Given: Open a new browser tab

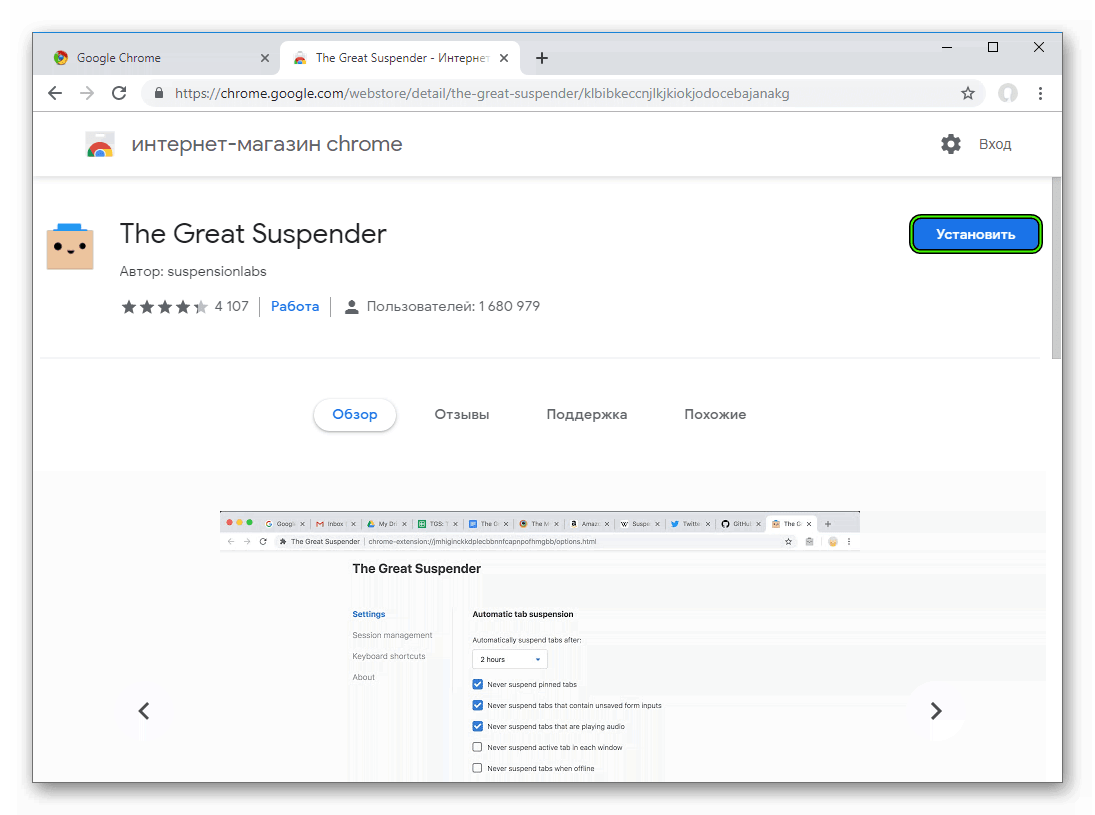Looking at the screenshot, I should [x=542, y=58].
